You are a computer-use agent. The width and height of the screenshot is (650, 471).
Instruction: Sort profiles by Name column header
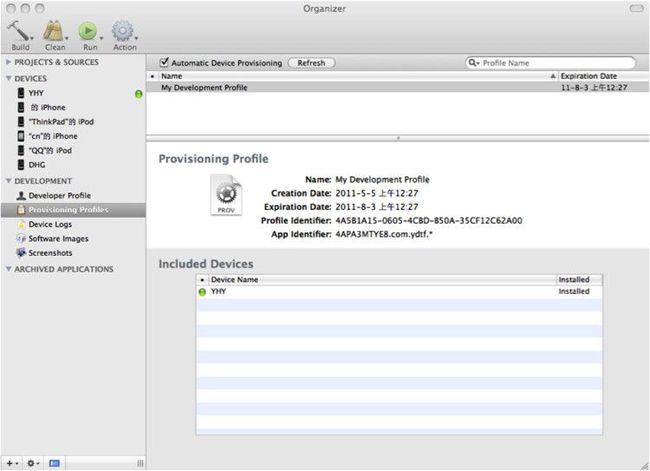point(357,76)
